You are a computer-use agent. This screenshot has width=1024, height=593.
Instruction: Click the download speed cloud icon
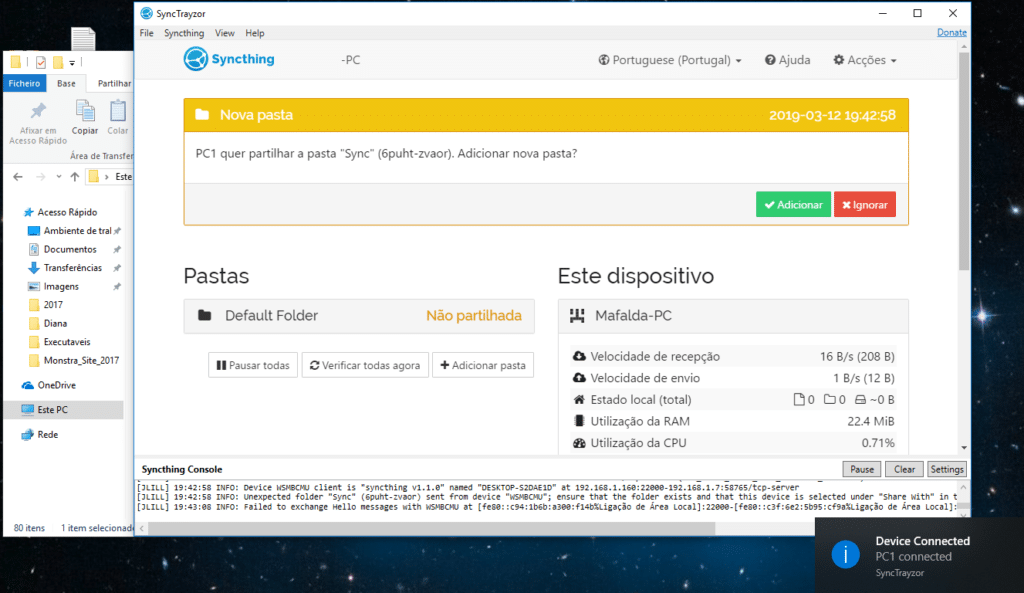pos(579,356)
